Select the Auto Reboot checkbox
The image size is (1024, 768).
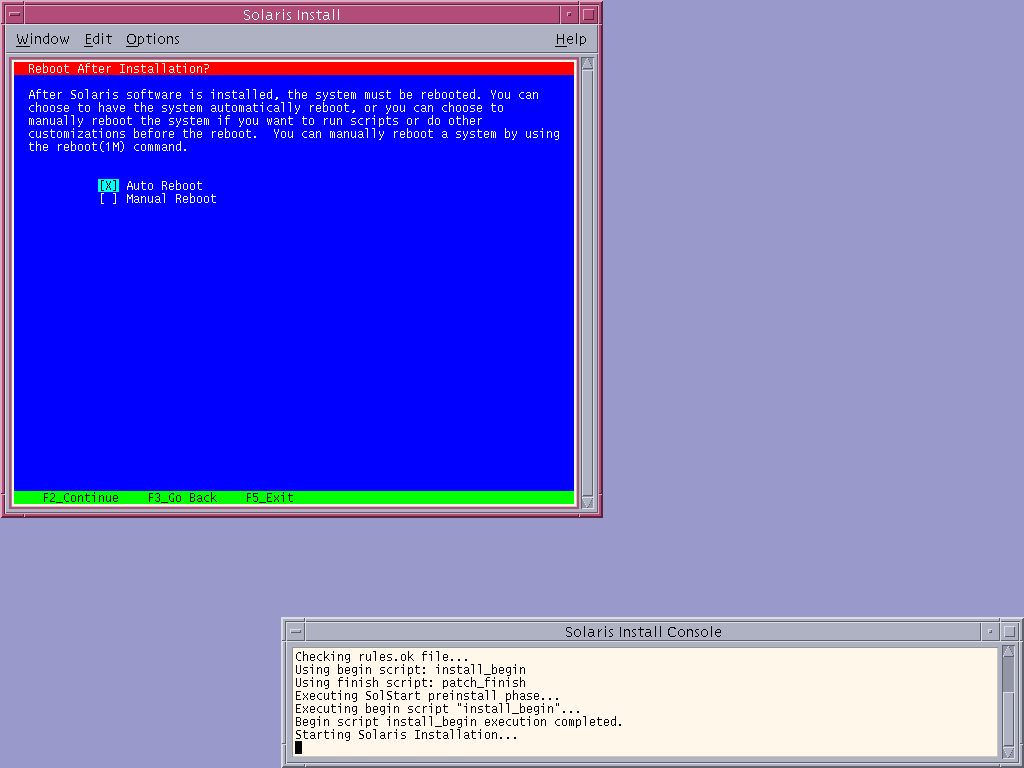pos(108,185)
